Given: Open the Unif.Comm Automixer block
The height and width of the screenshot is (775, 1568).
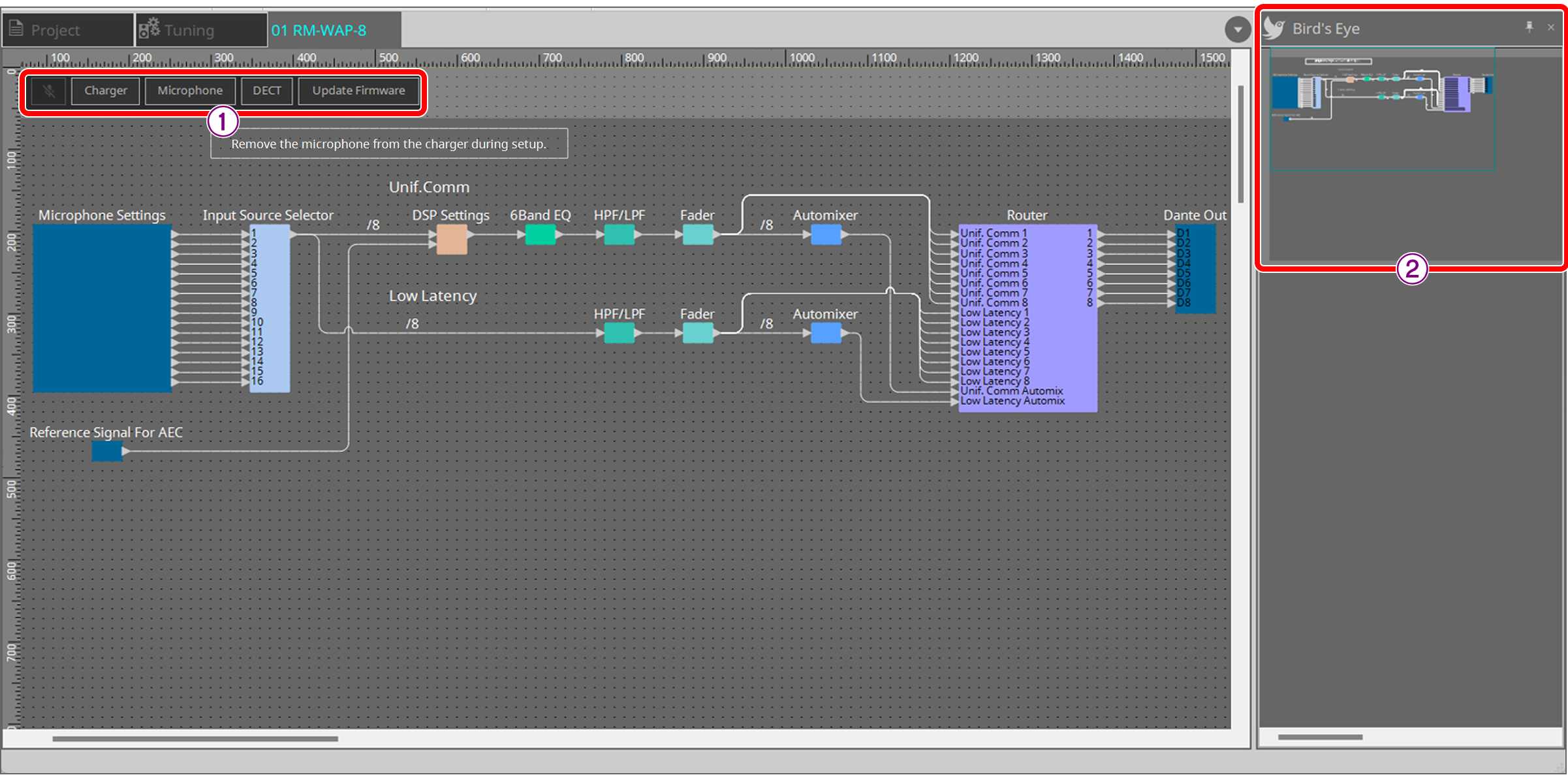Looking at the screenshot, I should tap(825, 234).
